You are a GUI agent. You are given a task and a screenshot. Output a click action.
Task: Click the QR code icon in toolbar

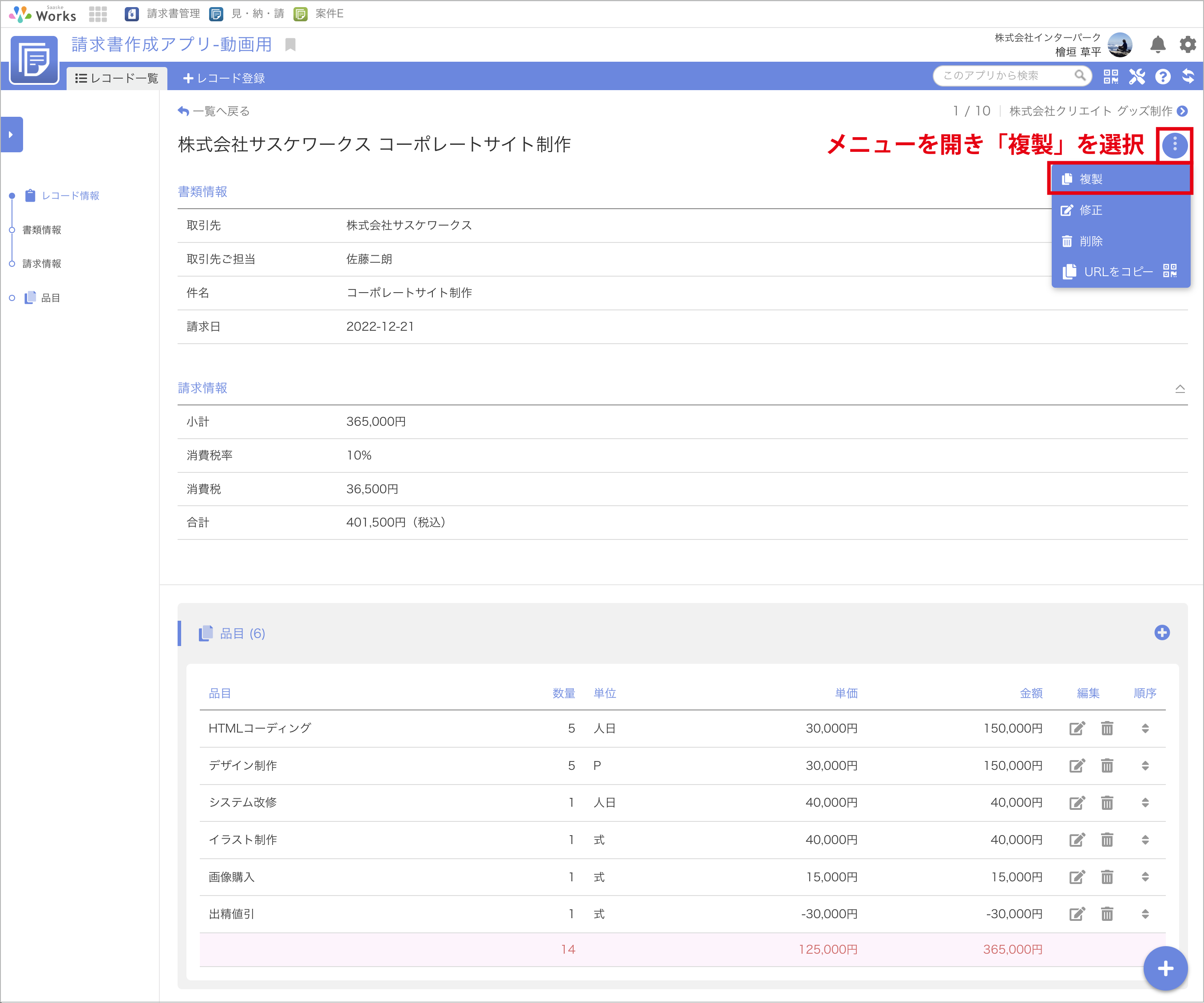[1111, 76]
